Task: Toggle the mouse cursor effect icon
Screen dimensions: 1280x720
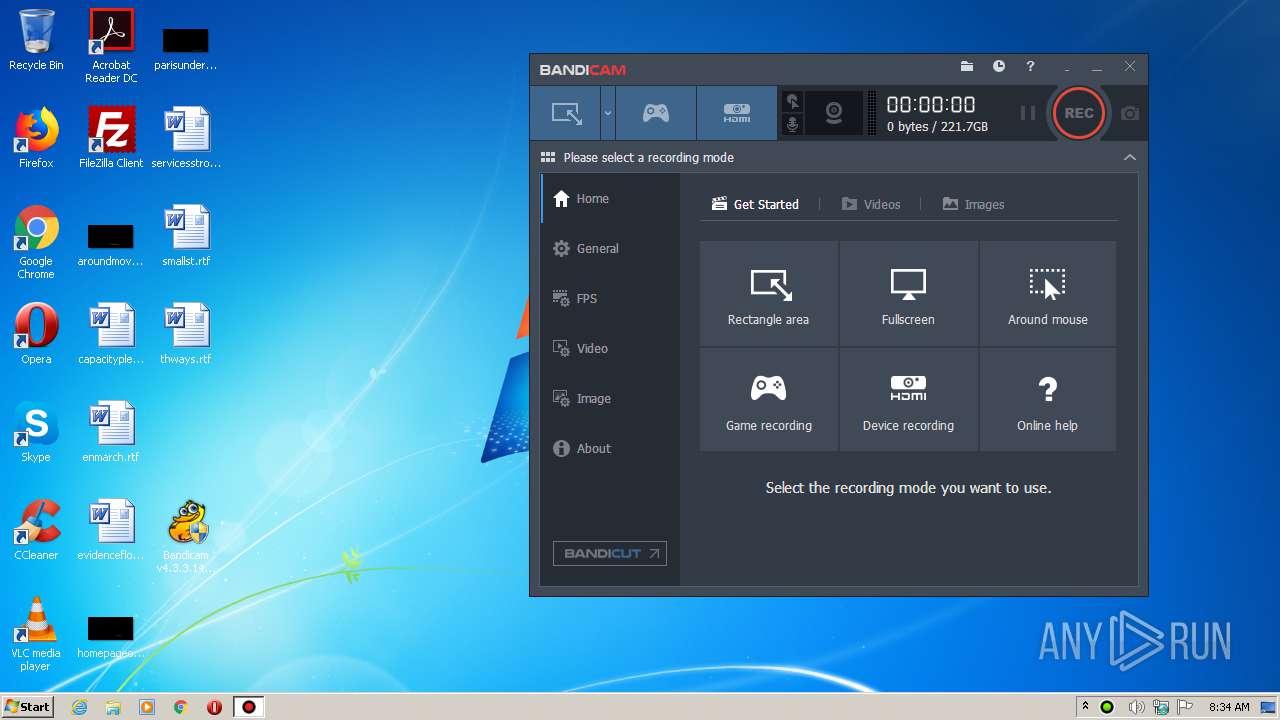Action: pos(793,102)
